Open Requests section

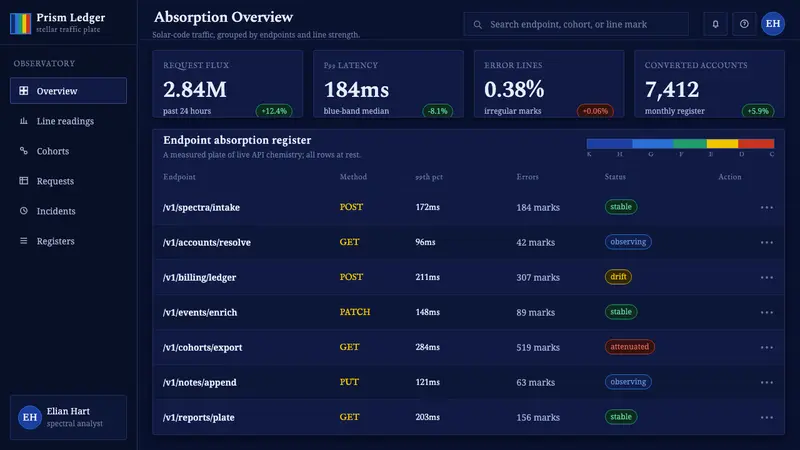click(x=68, y=181)
